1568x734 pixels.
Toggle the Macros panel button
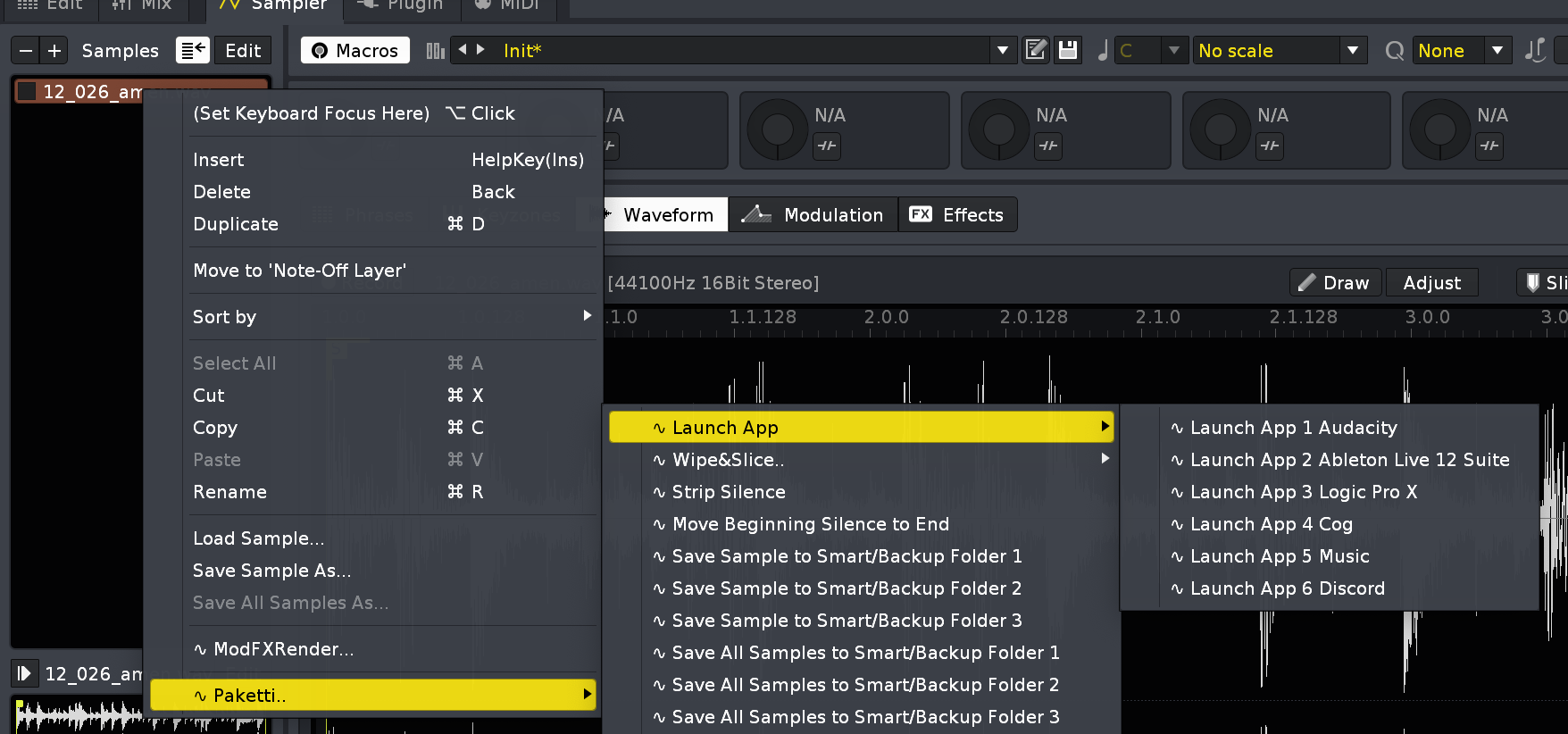pyautogui.click(x=355, y=51)
